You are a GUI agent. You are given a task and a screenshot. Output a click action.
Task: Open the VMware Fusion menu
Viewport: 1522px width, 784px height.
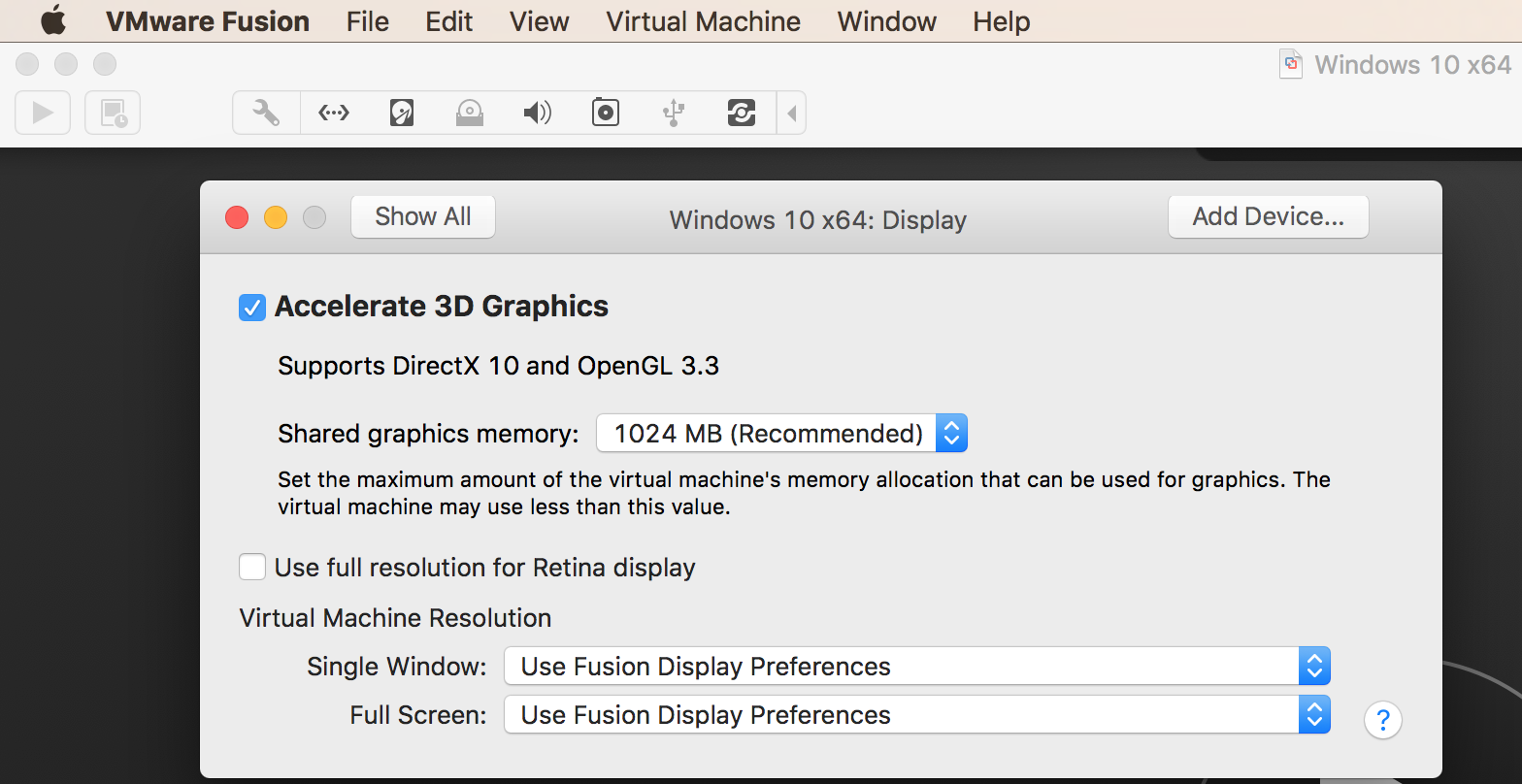point(208,21)
